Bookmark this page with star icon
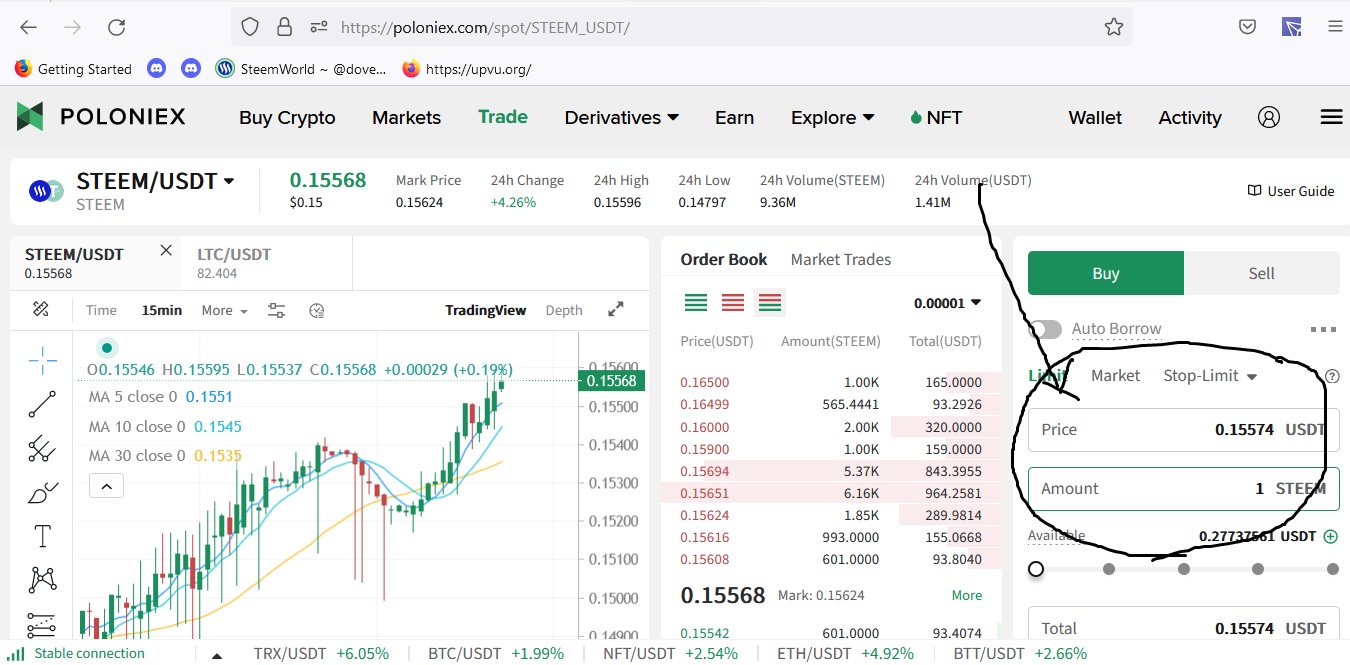1350x665 pixels. pos(1114,27)
